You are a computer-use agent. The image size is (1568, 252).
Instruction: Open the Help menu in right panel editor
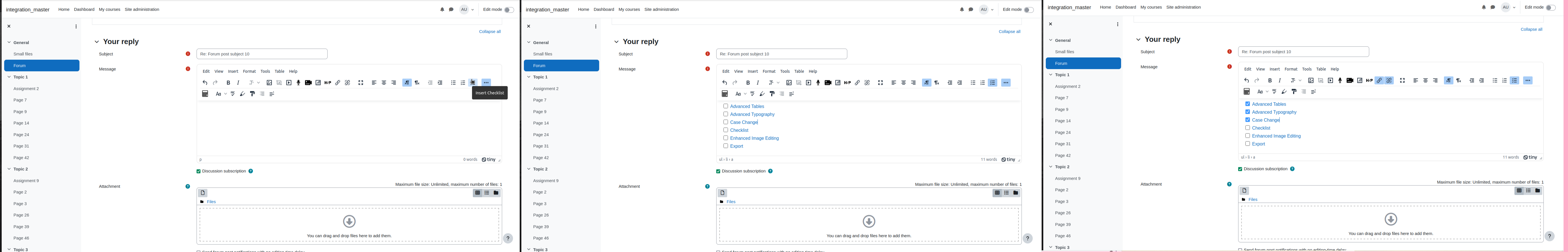(x=1335, y=69)
